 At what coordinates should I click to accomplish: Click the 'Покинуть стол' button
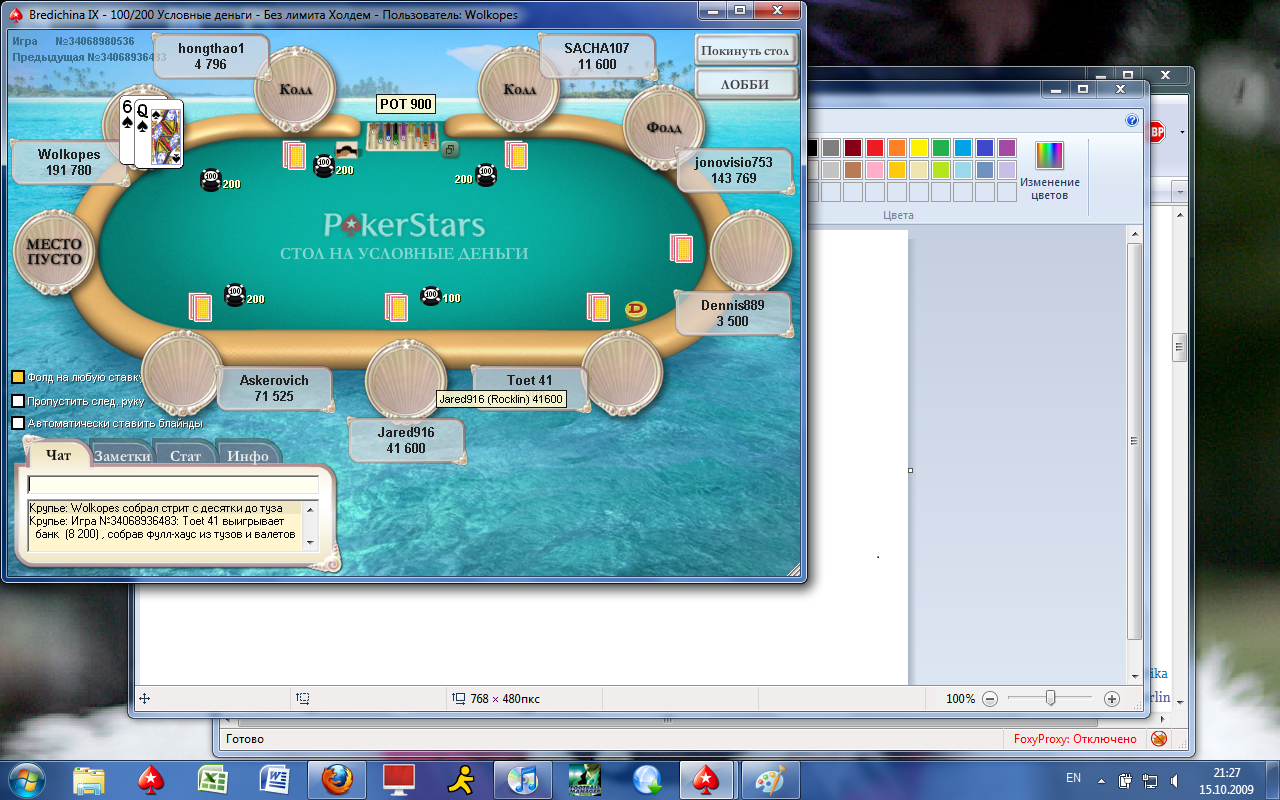[x=745, y=50]
